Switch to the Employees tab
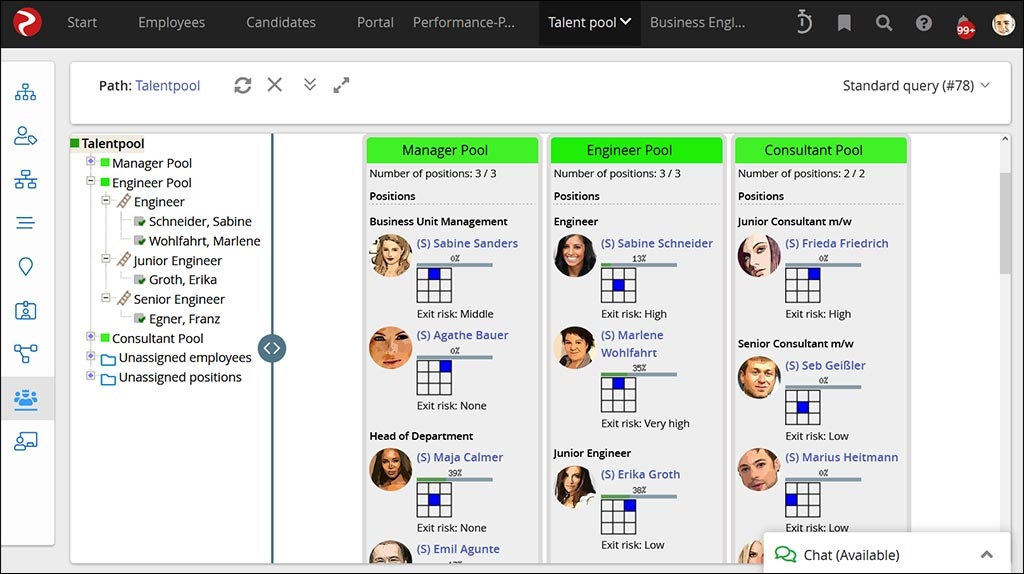The height and width of the screenshot is (574, 1024). pos(171,23)
